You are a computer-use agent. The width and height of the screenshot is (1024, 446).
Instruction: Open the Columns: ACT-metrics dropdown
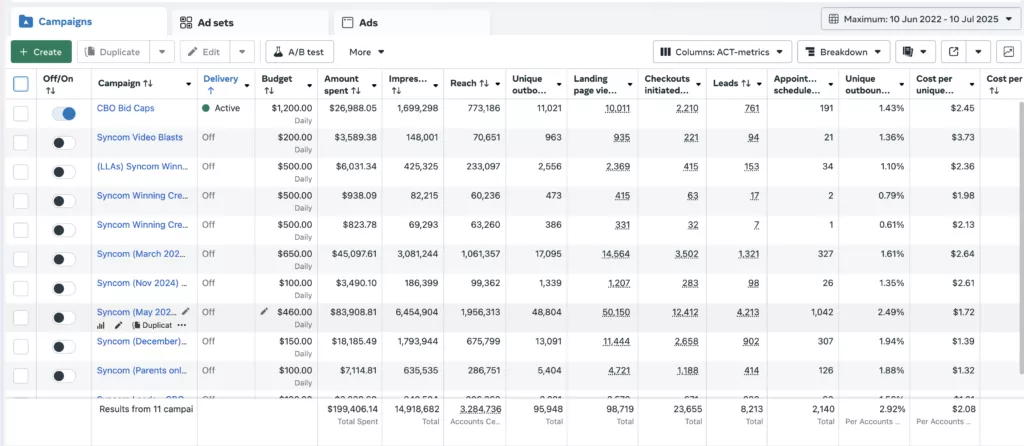tap(722, 51)
